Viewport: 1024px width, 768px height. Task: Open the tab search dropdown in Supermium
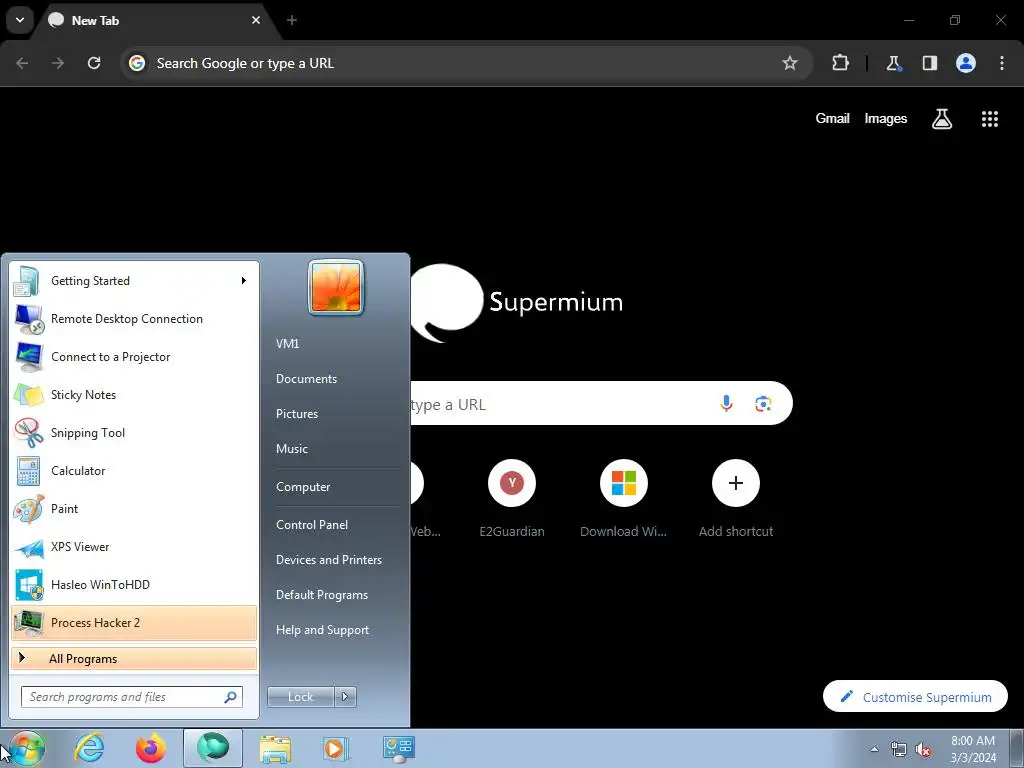20,20
